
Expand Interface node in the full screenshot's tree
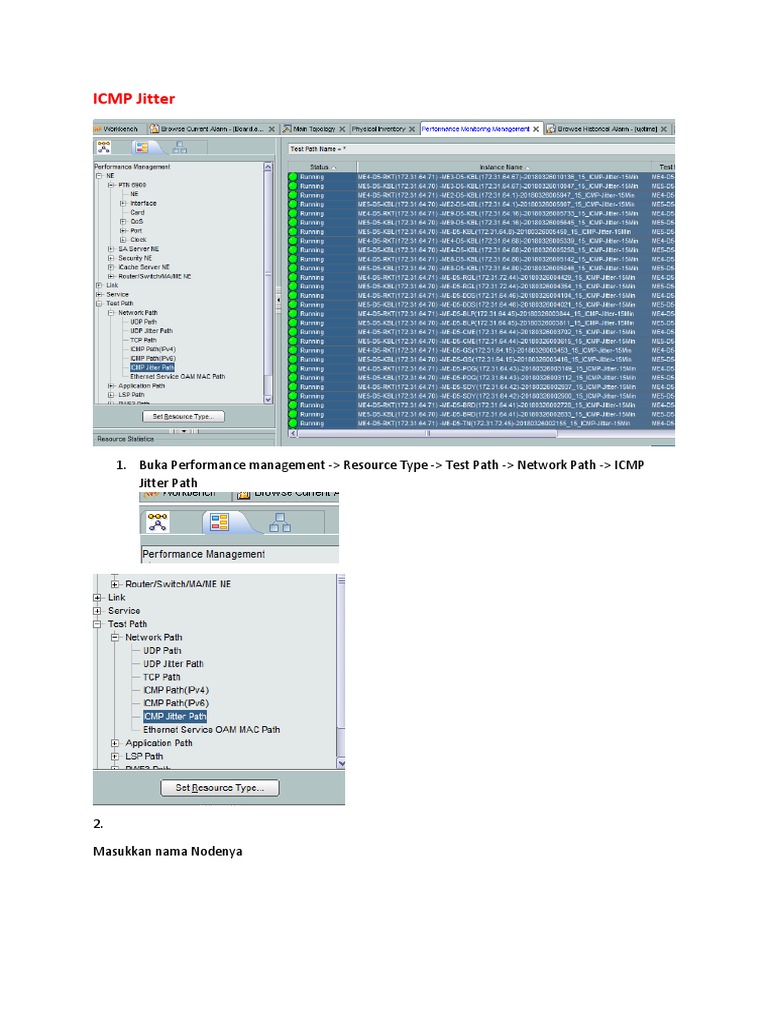[123, 203]
